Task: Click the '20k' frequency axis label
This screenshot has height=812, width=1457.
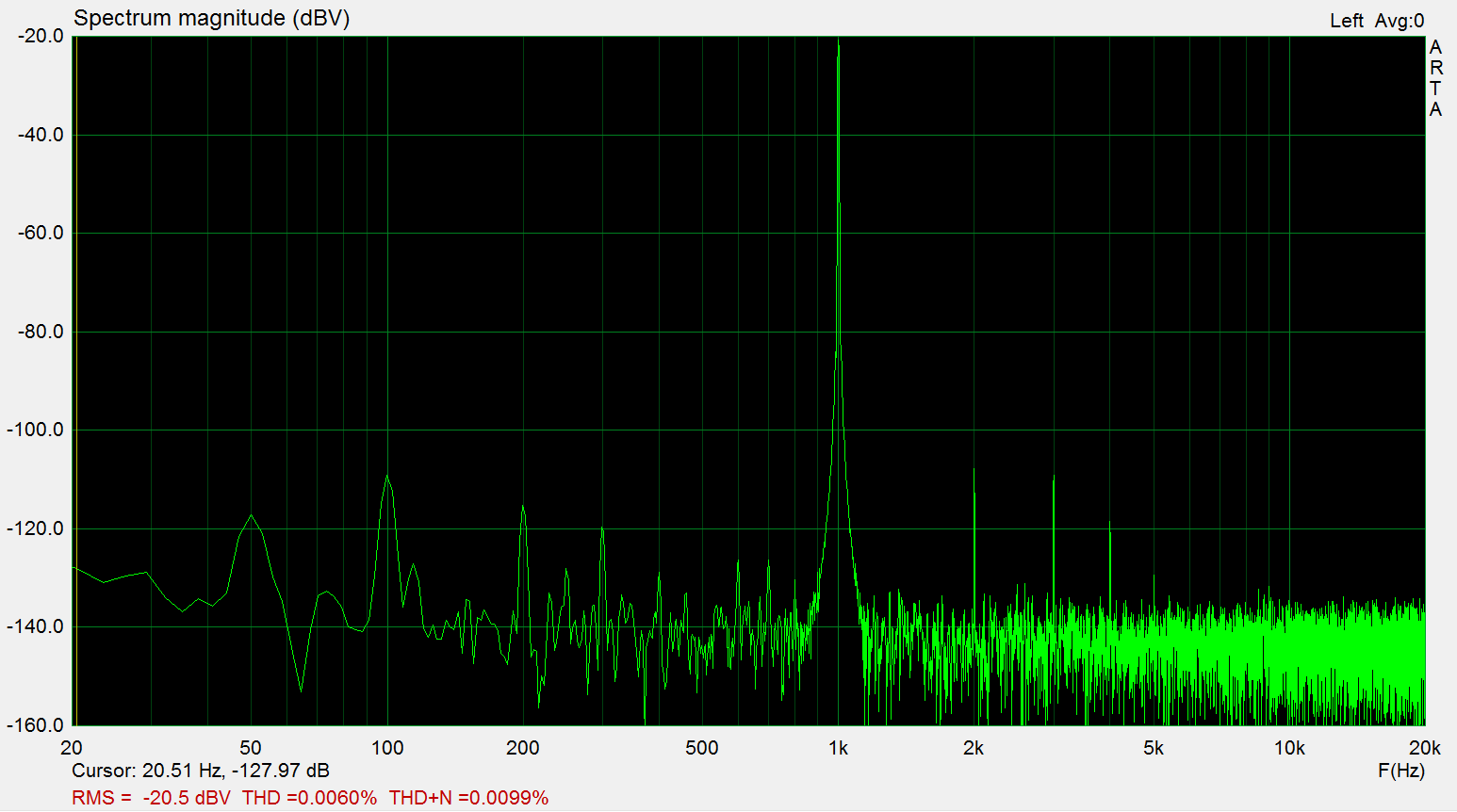Action: tap(1425, 748)
